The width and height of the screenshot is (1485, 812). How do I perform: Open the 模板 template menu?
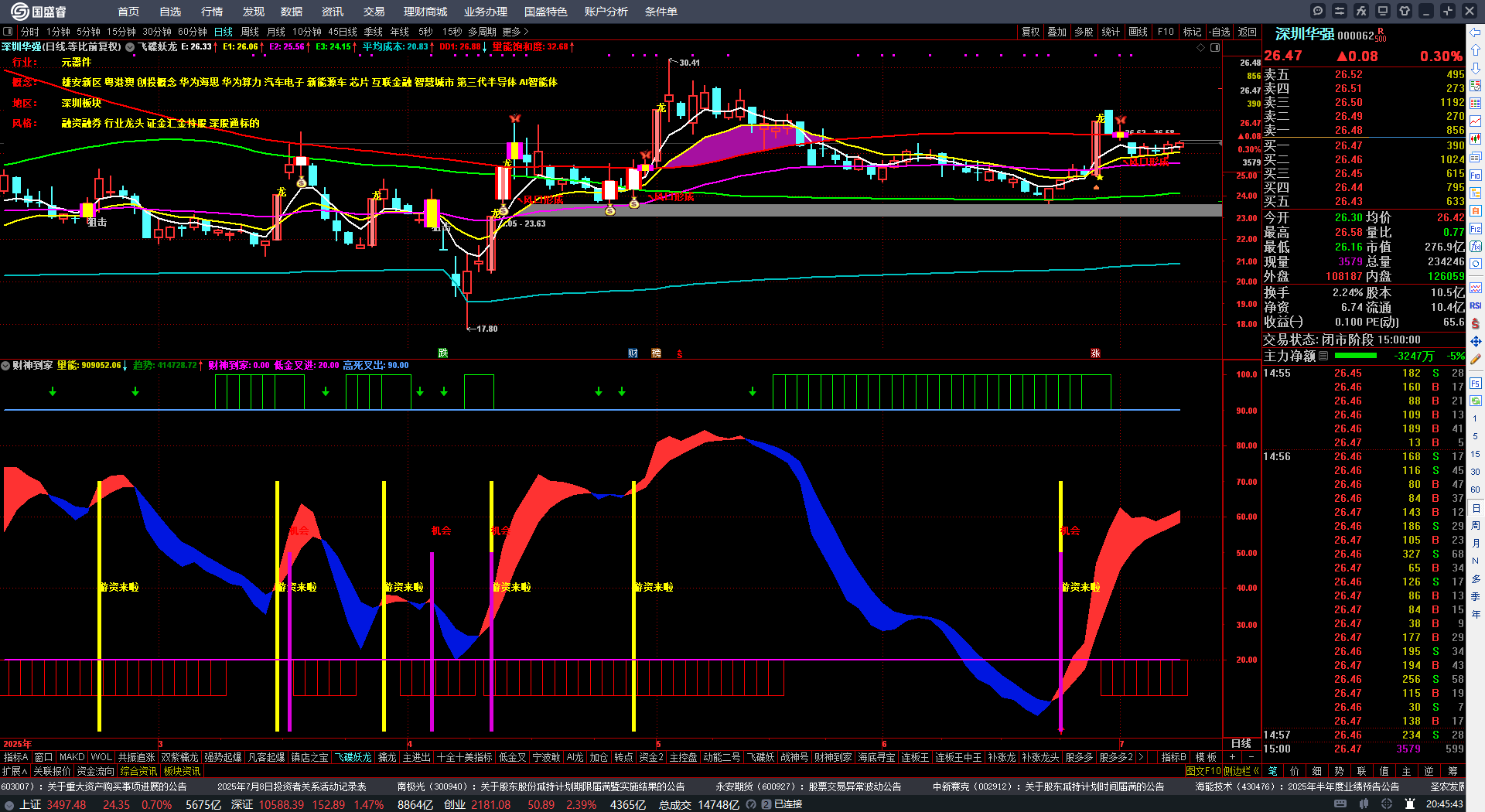1206,757
